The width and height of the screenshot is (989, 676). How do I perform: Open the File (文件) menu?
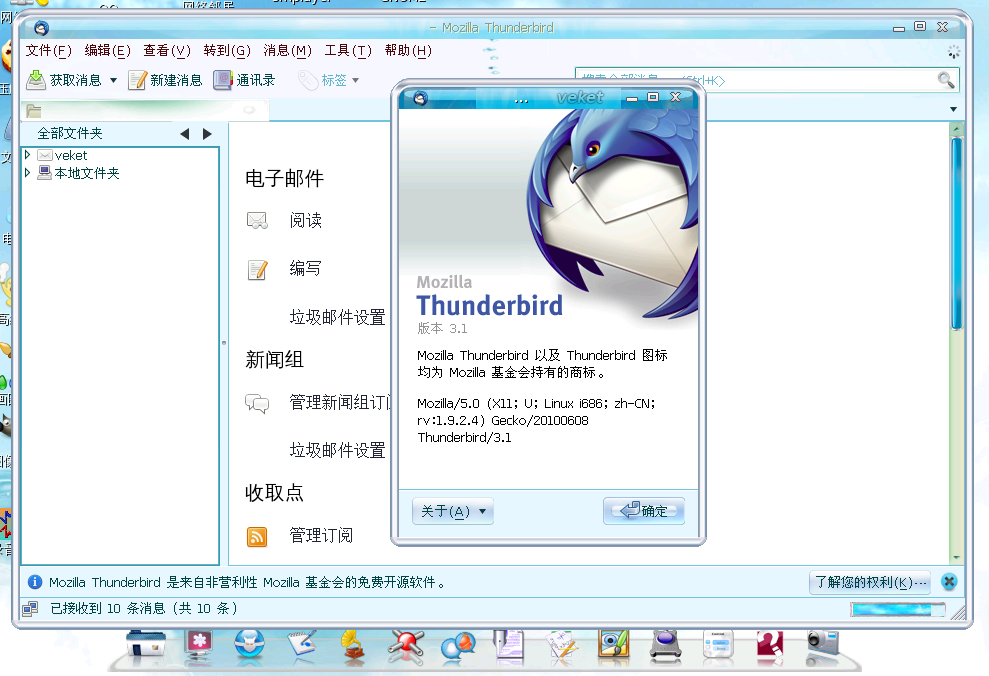coord(49,50)
